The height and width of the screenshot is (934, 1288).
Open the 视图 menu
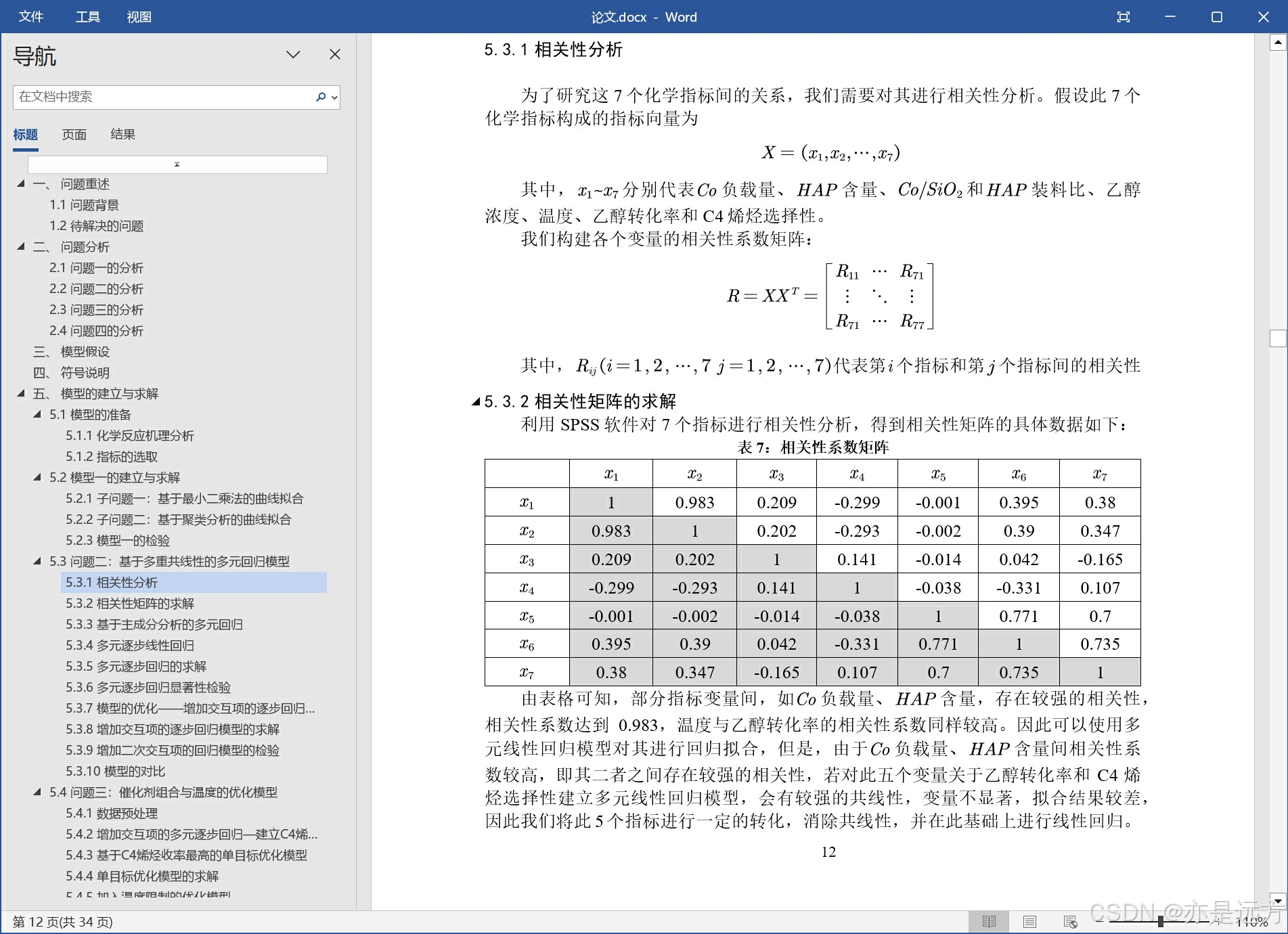[139, 17]
